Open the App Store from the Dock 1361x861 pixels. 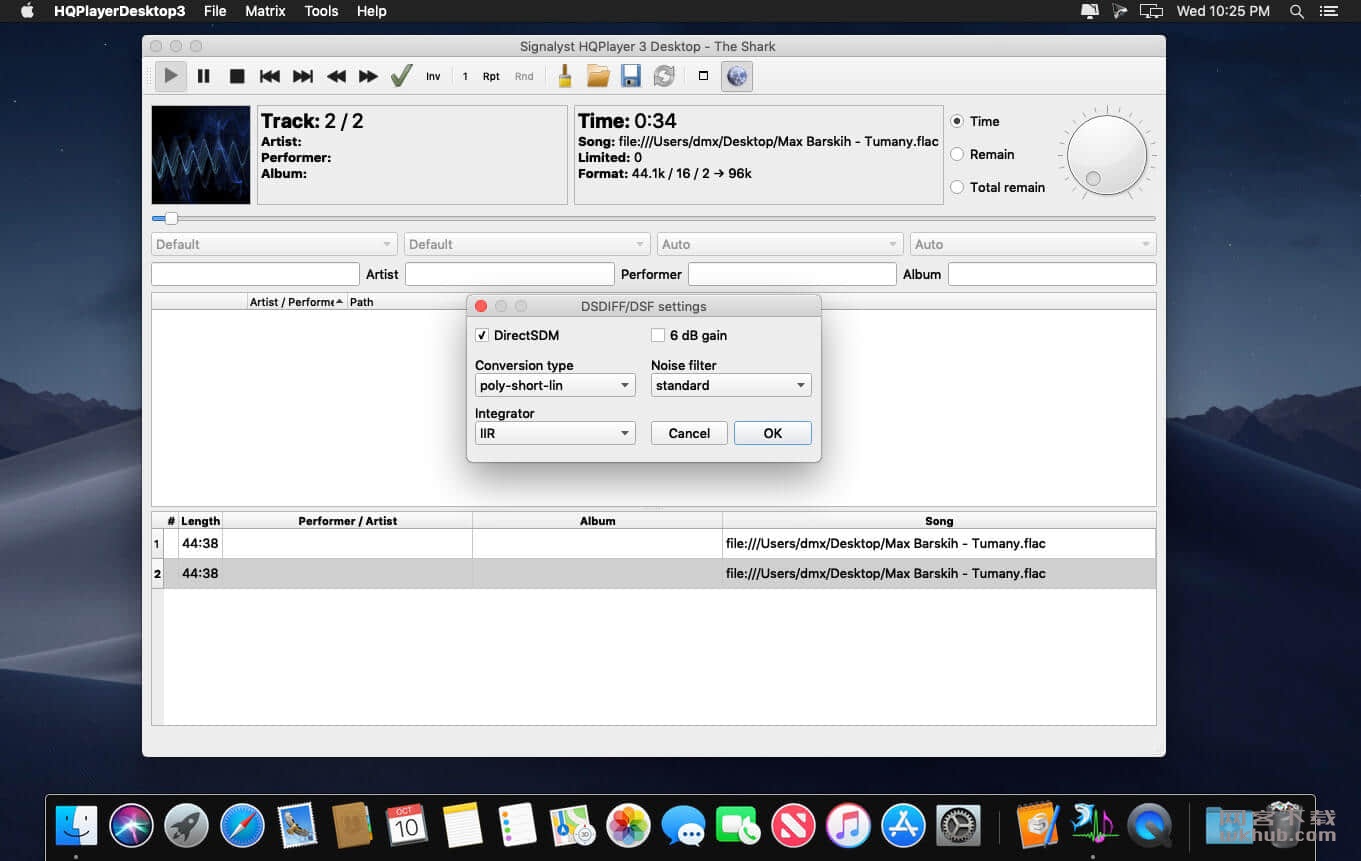pos(903,826)
